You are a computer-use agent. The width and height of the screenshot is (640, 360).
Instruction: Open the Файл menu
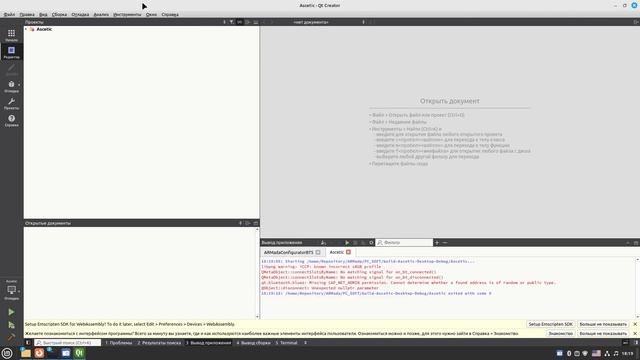coord(9,14)
